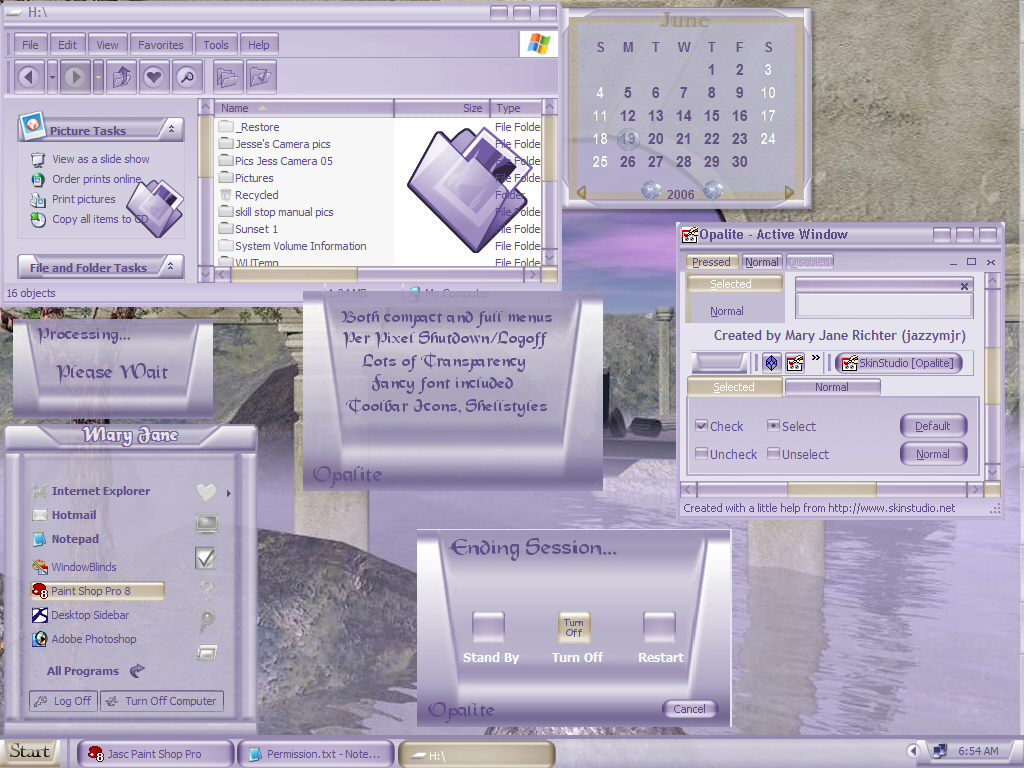
Task: Click the Turn Off power button
Action: point(573,628)
